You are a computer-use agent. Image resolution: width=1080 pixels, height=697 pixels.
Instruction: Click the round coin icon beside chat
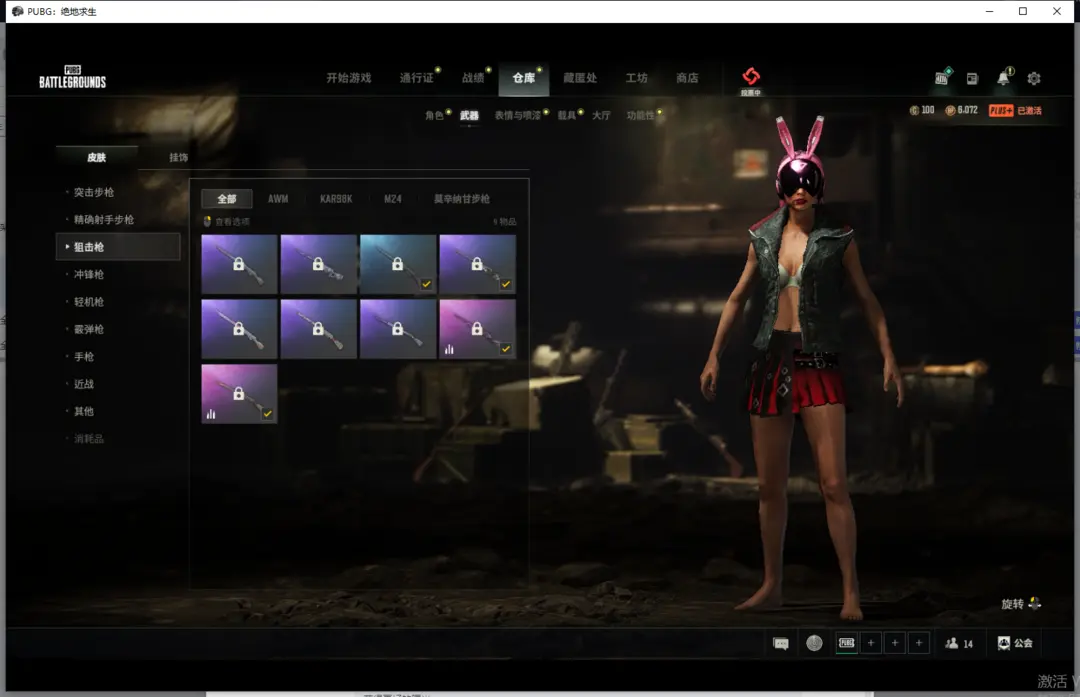814,643
